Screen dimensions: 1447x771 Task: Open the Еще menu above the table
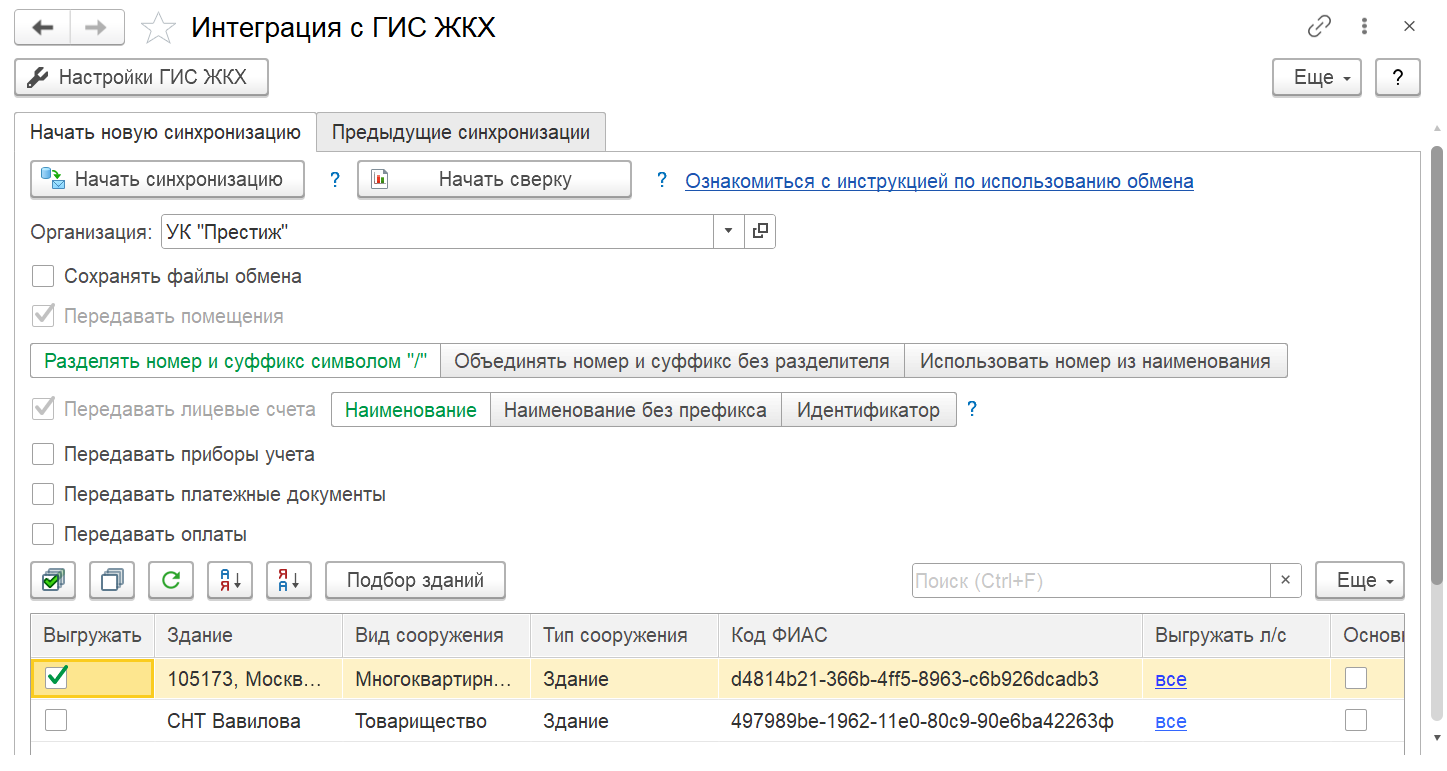1359,580
